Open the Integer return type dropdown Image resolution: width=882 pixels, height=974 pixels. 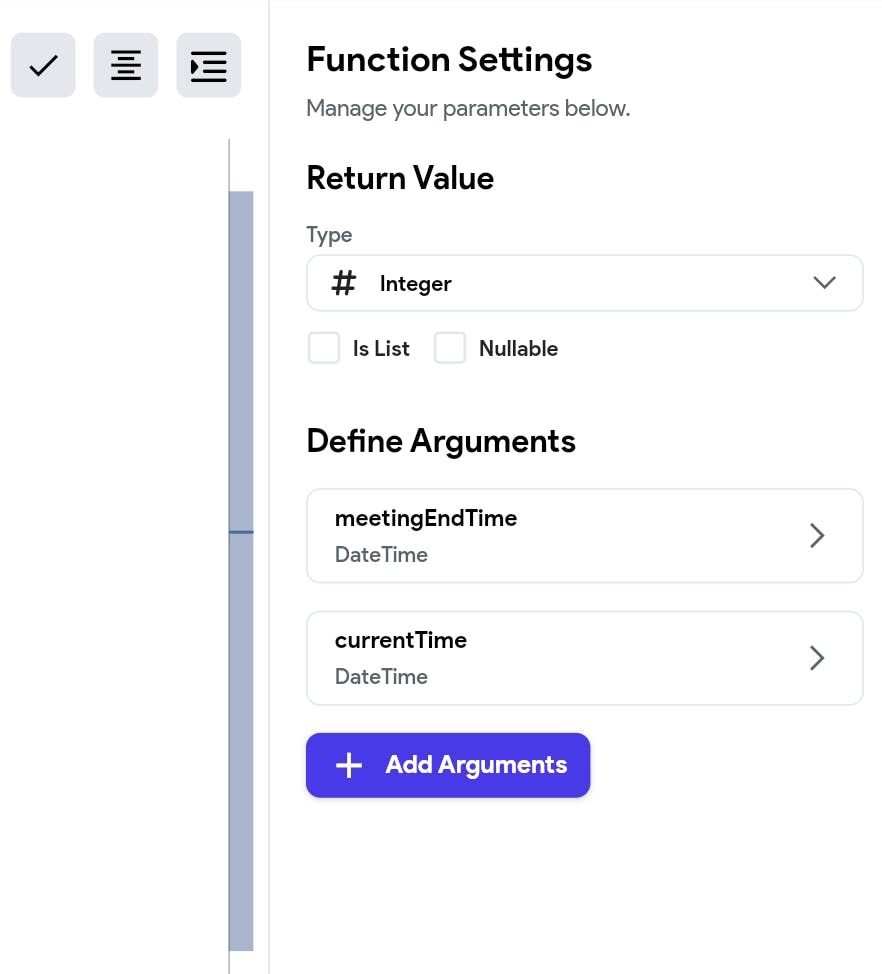(x=584, y=283)
